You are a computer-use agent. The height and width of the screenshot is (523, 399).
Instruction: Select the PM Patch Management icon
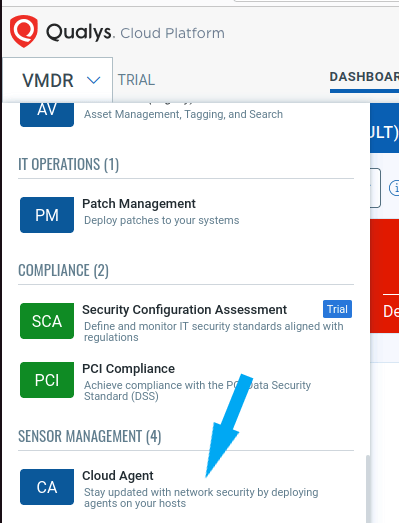pos(47,215)
